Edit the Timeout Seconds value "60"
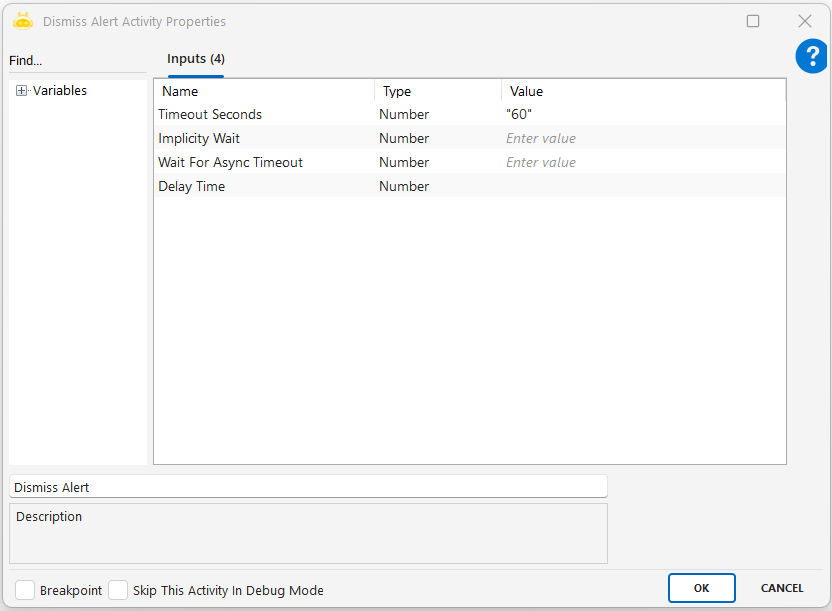 click(x=640, y=115)
